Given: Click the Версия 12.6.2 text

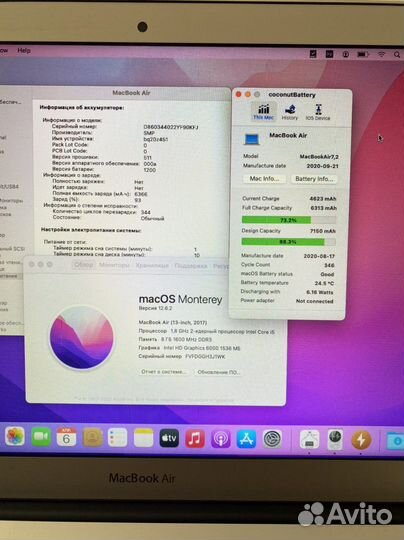Looking at the screenshot, I should coord(155,308).
